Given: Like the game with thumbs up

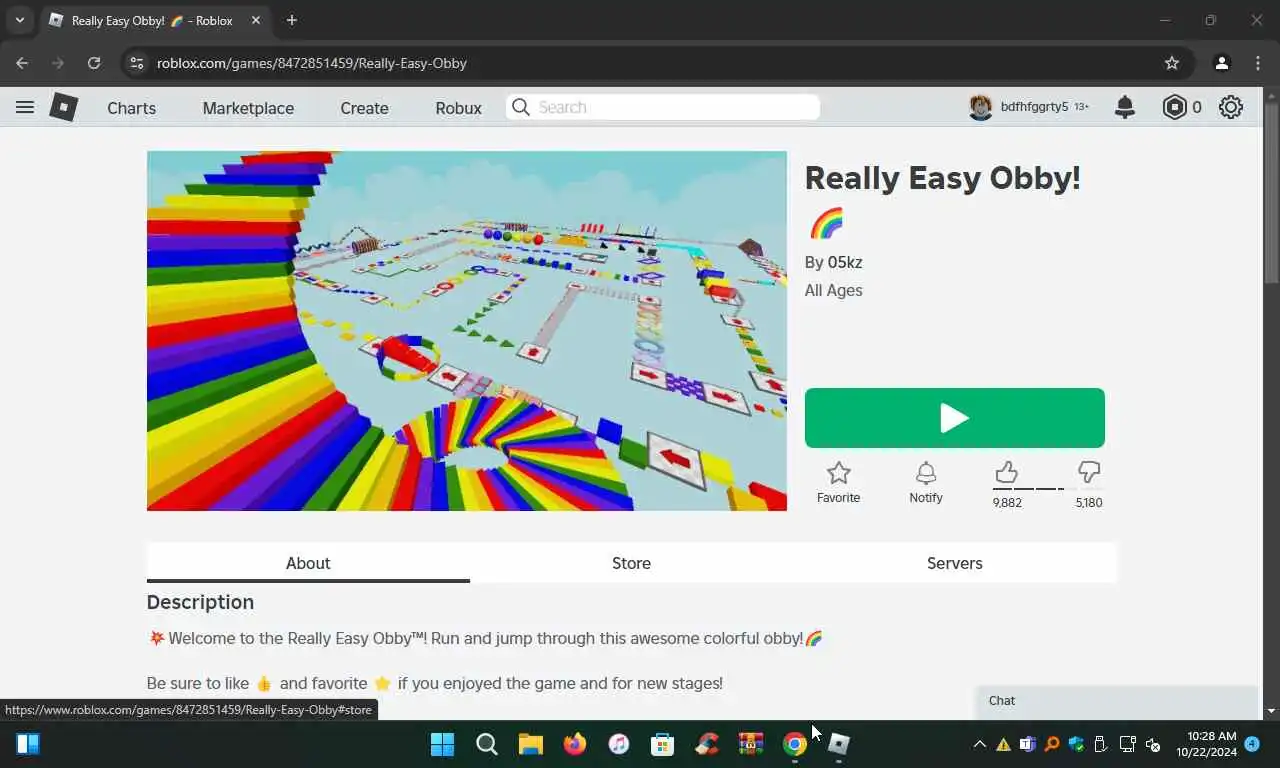Looking at the screenshot, I should pyautogui.click(x=1006, y=472).
